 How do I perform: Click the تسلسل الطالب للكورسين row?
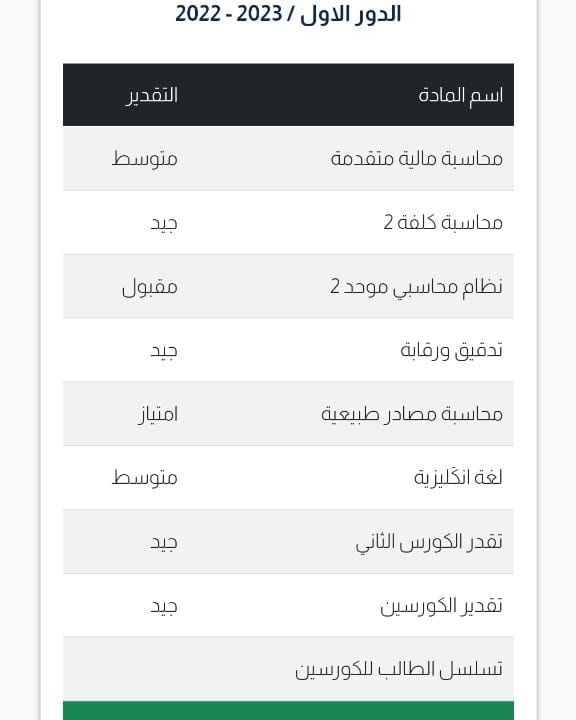tap(288, 669)
